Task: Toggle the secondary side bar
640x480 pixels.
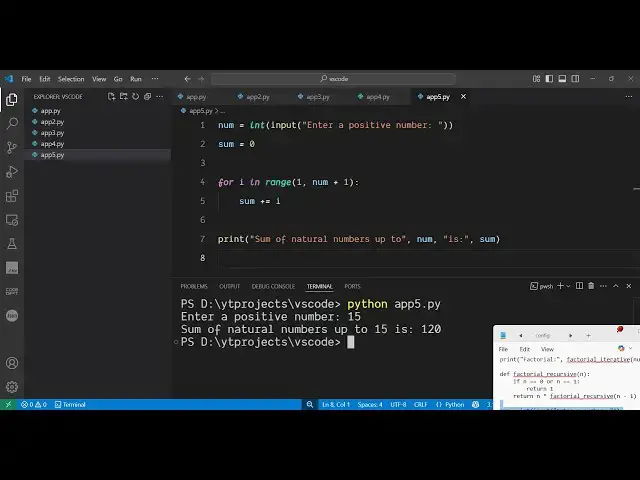Action: 575,79
